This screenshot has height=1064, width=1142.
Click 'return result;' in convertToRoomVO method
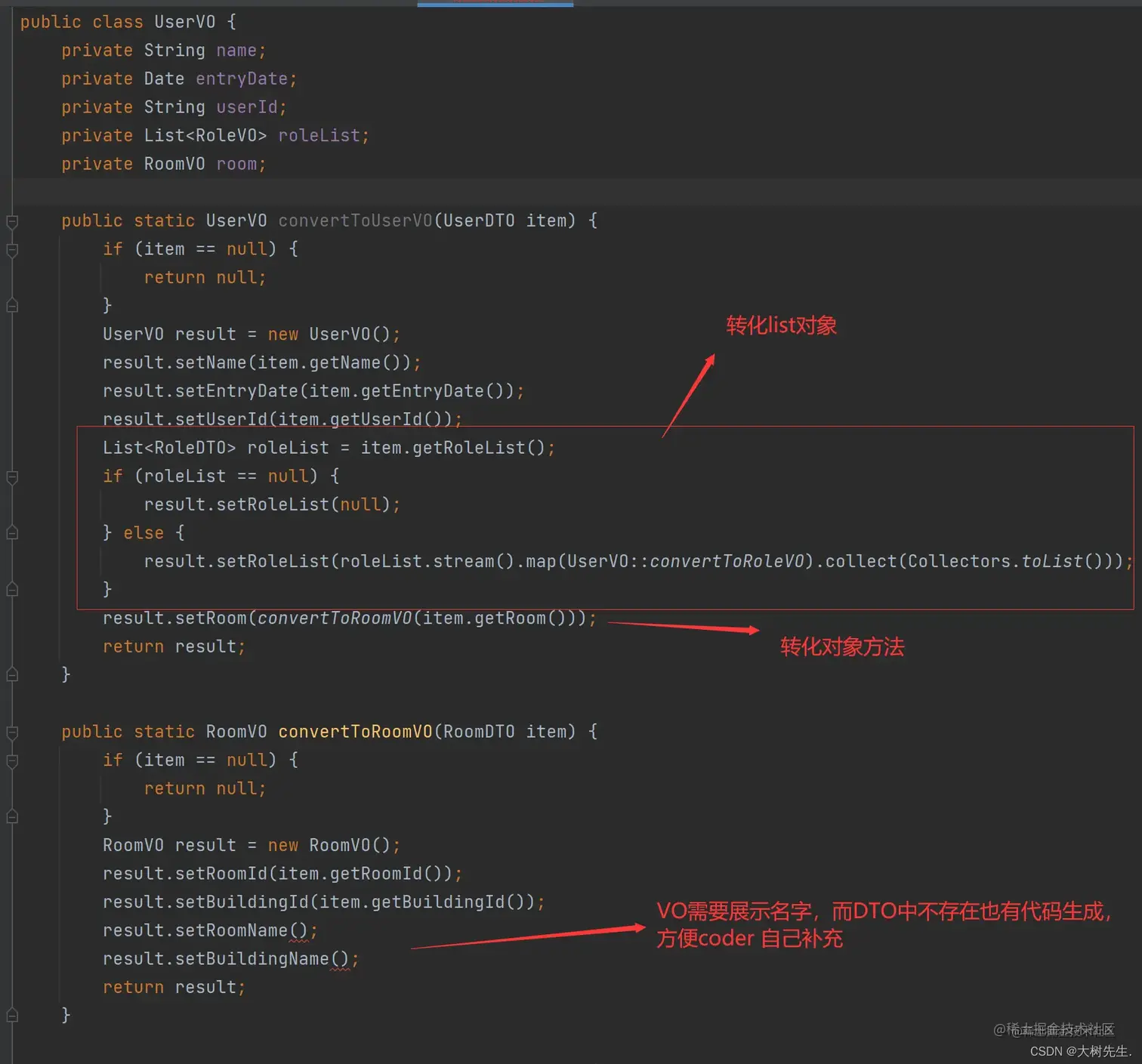[x=174, y=988]
